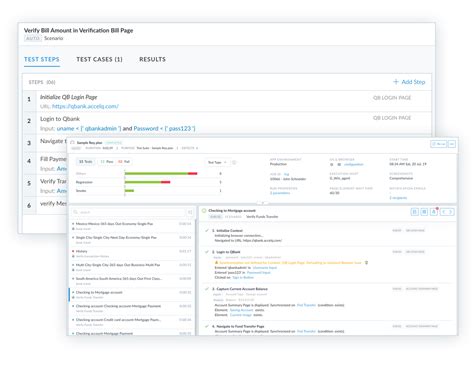Click the Verify Funds Transfer scenario label
Image resolution: width=474 pixels, height=374 pixels.
[x=262, y=217]
